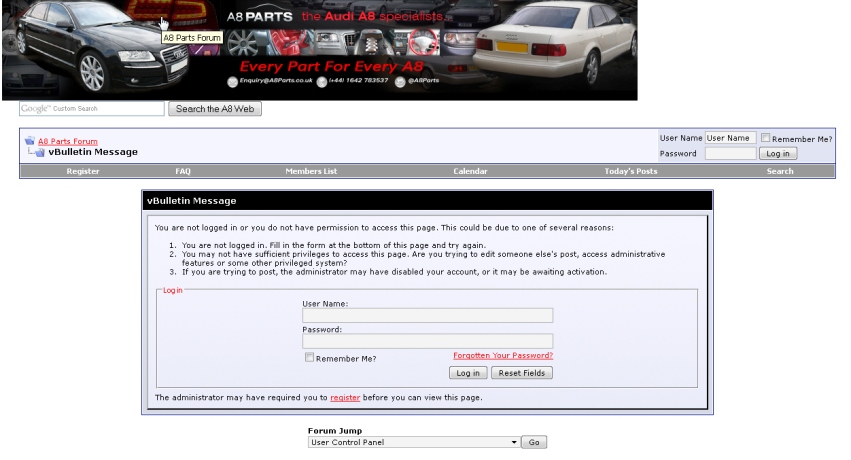
Task: Click the icon next to @A8Parts in the banner
Action: tap(399, 82)
